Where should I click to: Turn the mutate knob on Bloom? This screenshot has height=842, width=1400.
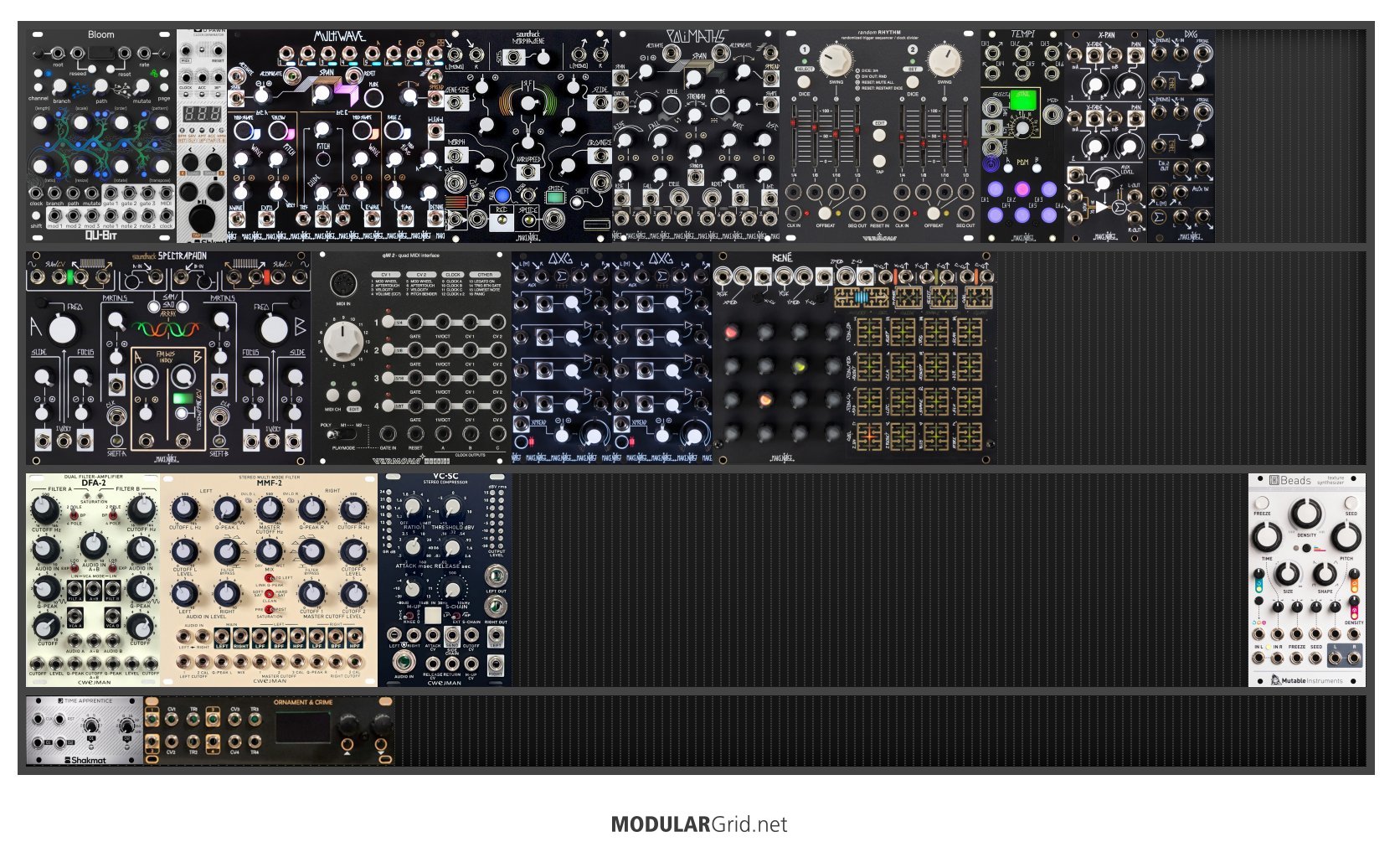click(x=142, y=86)
